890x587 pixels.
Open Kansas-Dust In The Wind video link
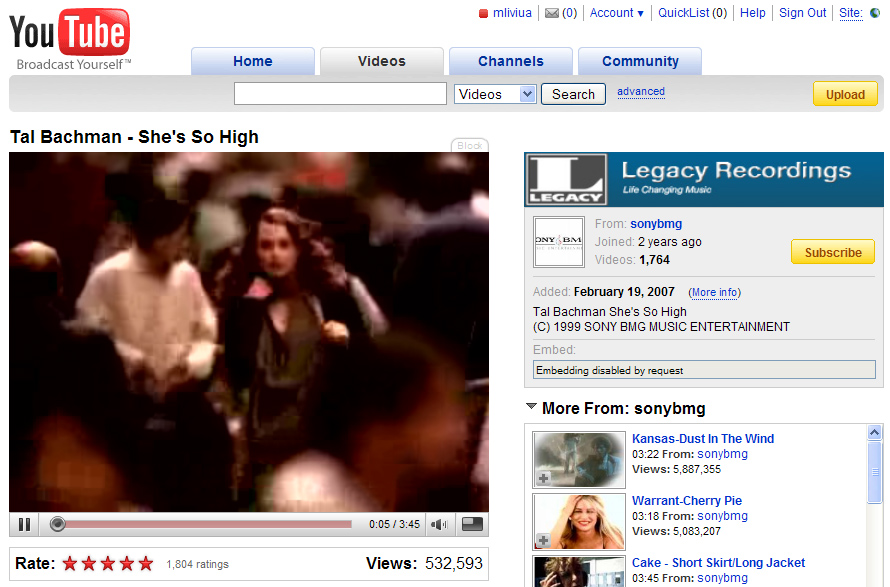pos(703,439)
